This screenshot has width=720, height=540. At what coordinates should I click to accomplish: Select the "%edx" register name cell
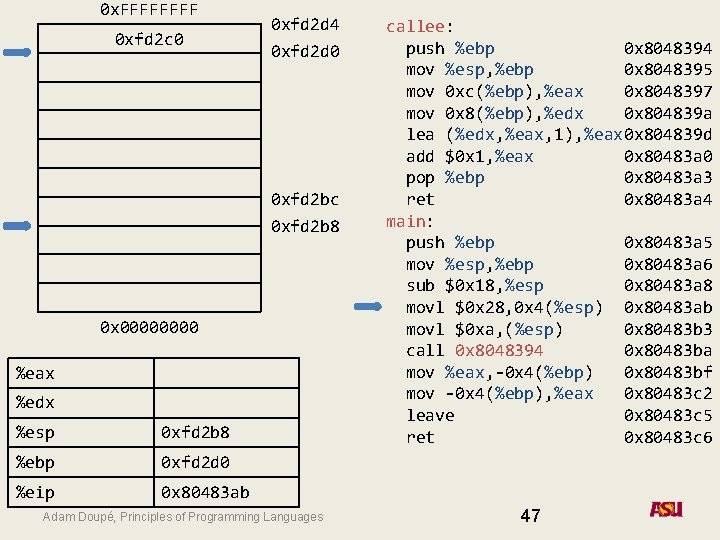tap(81, 402)
